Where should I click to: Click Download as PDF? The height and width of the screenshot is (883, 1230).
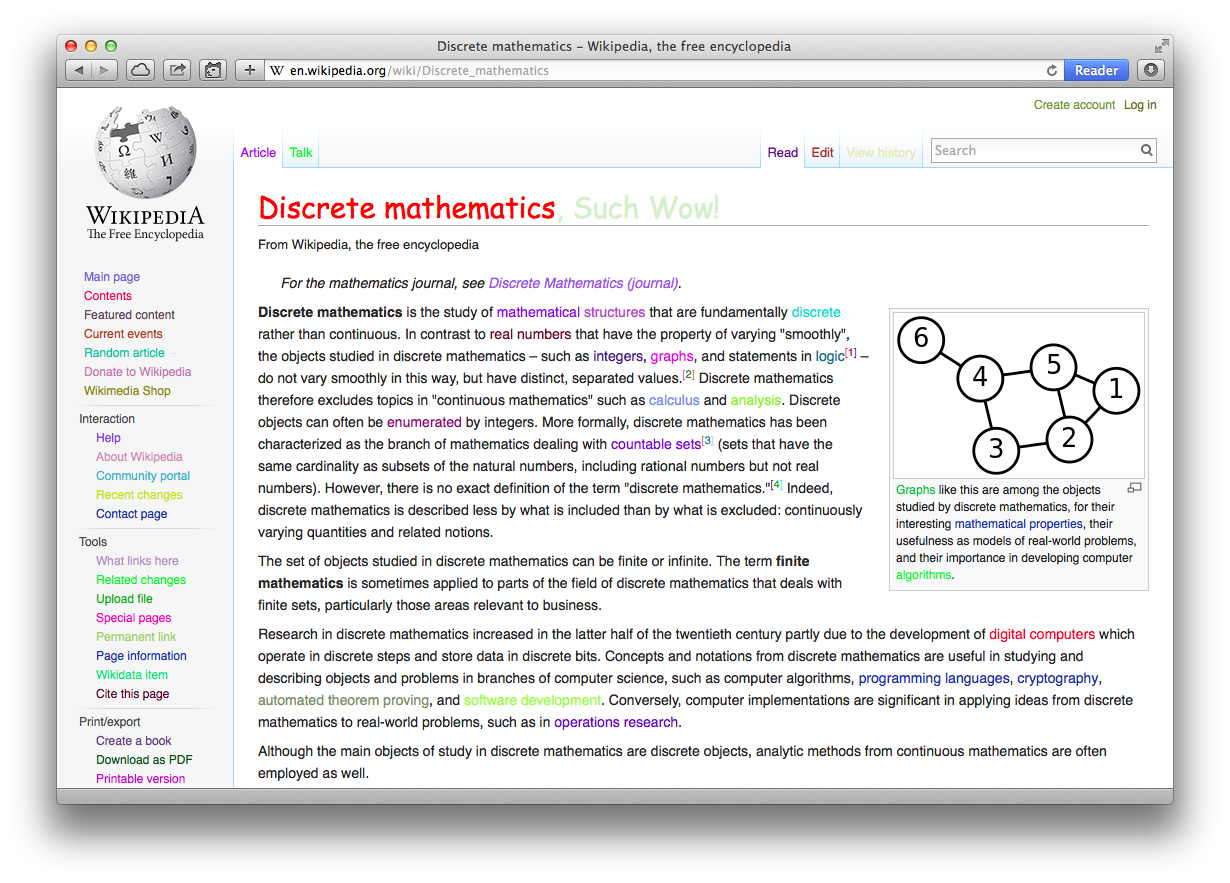[144, 760]
